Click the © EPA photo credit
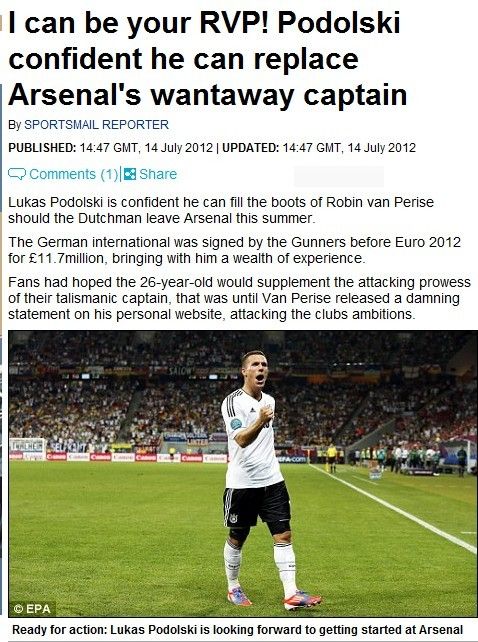 click(32, 608)
